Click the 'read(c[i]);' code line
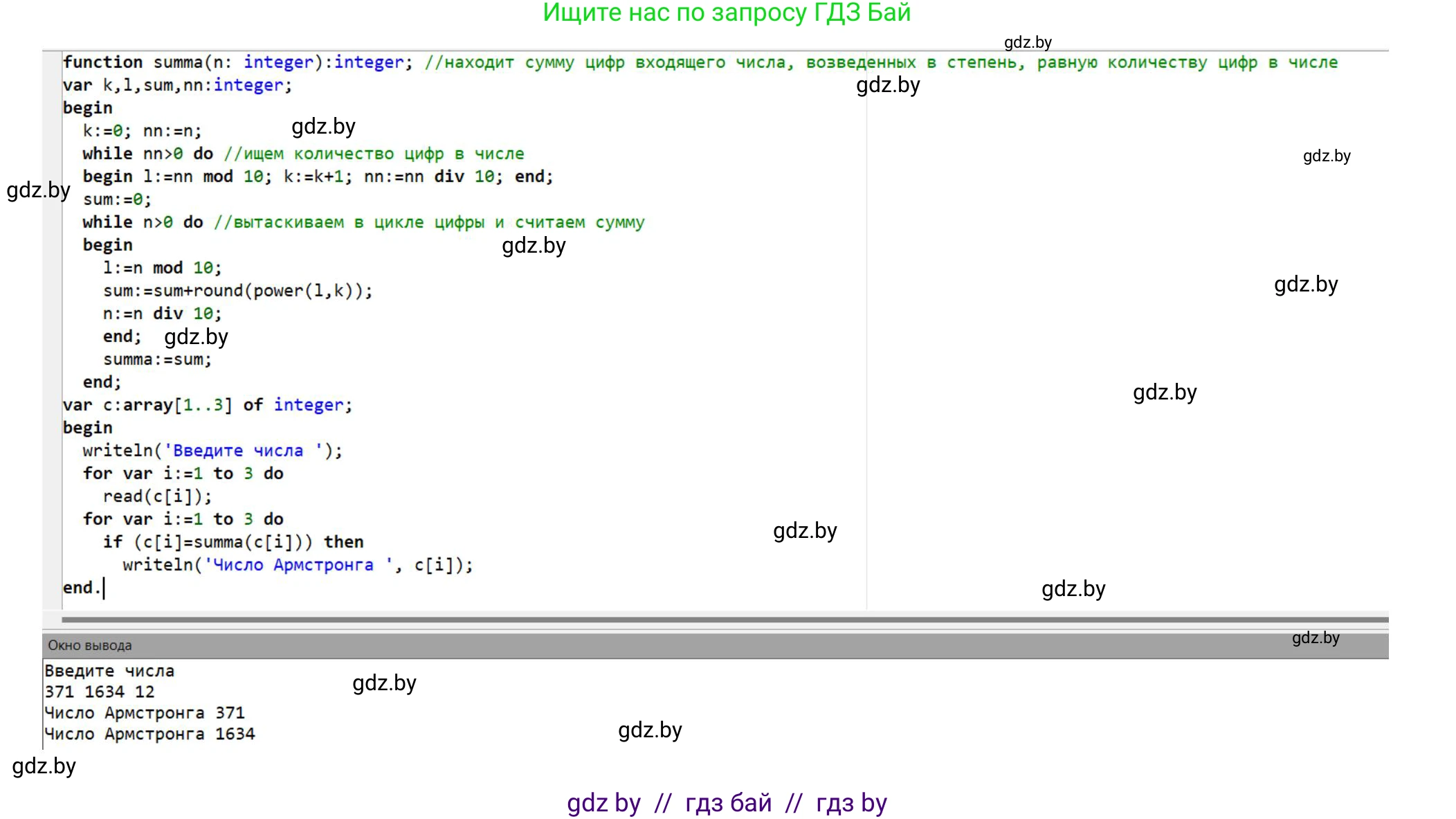This screenshot has width=1456, height=819. [157, 496]
